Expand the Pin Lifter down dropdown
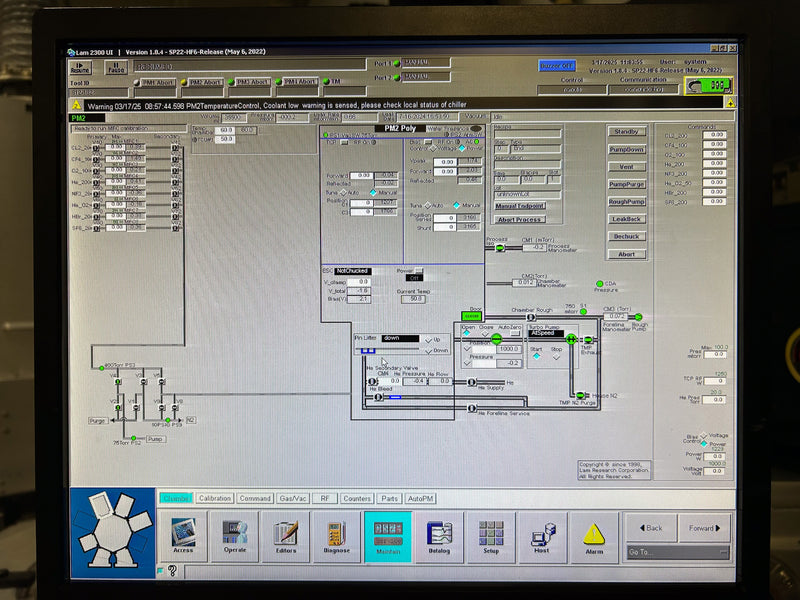The height and width of the screenshot is (600, 800). pos(401,338)
